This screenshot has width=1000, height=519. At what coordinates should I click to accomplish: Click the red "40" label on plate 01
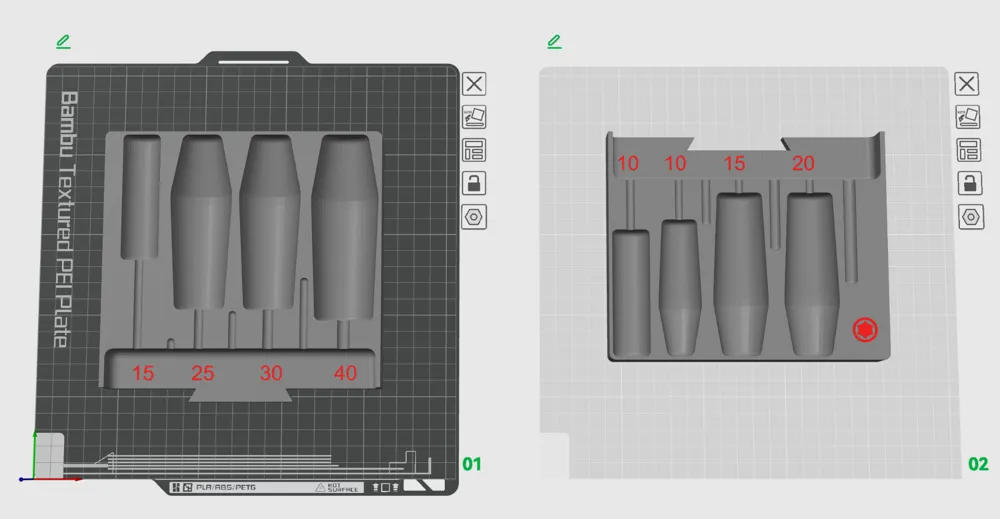click(x=345, y=374)
